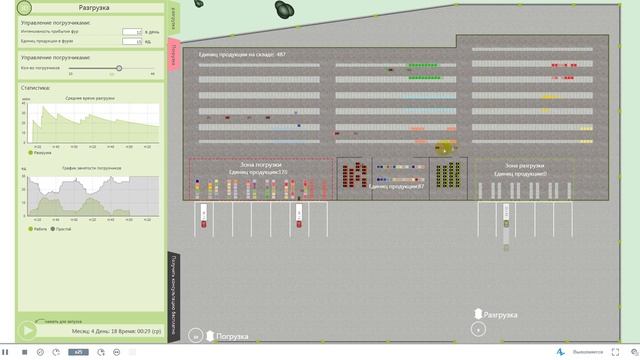The image size is (640, 360).
Task: Click the circular button beside Погрузка label
Action: pos(196,336)
